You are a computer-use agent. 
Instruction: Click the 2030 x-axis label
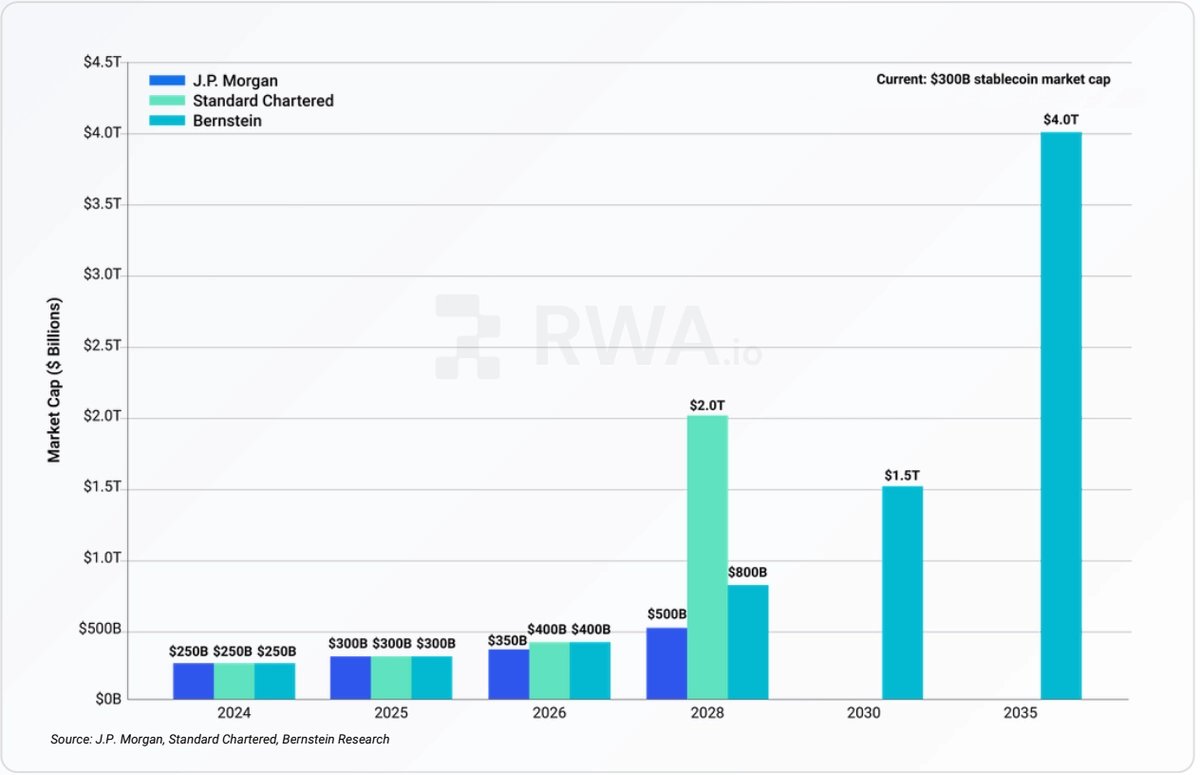tap(863, 714)
